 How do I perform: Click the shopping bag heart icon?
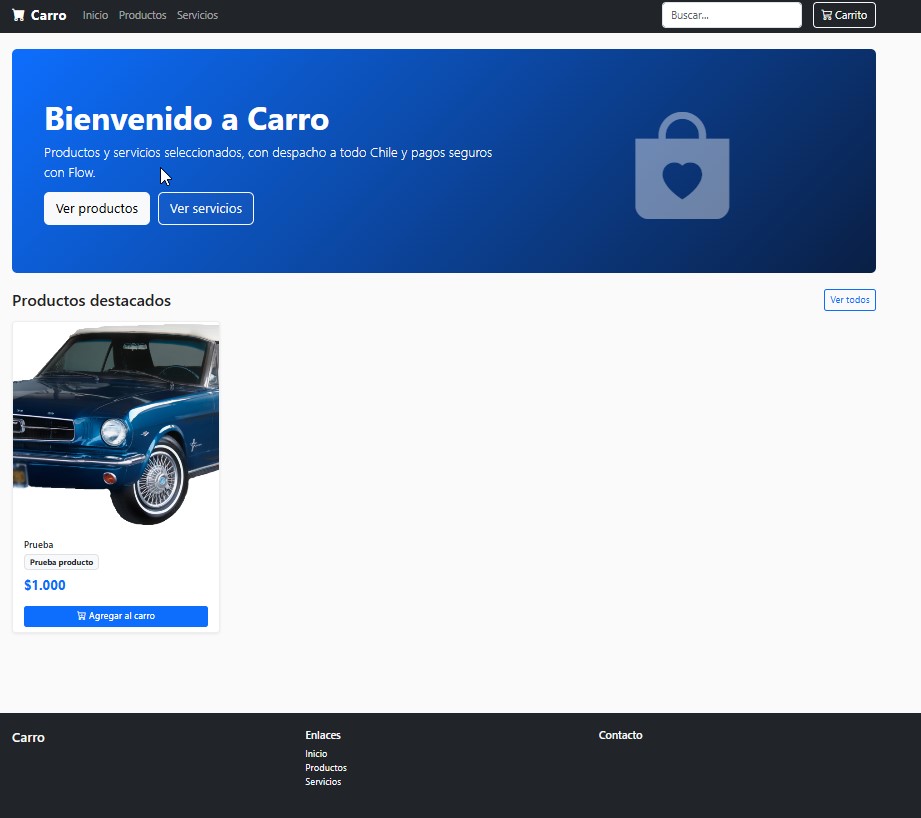coord(682,166)
